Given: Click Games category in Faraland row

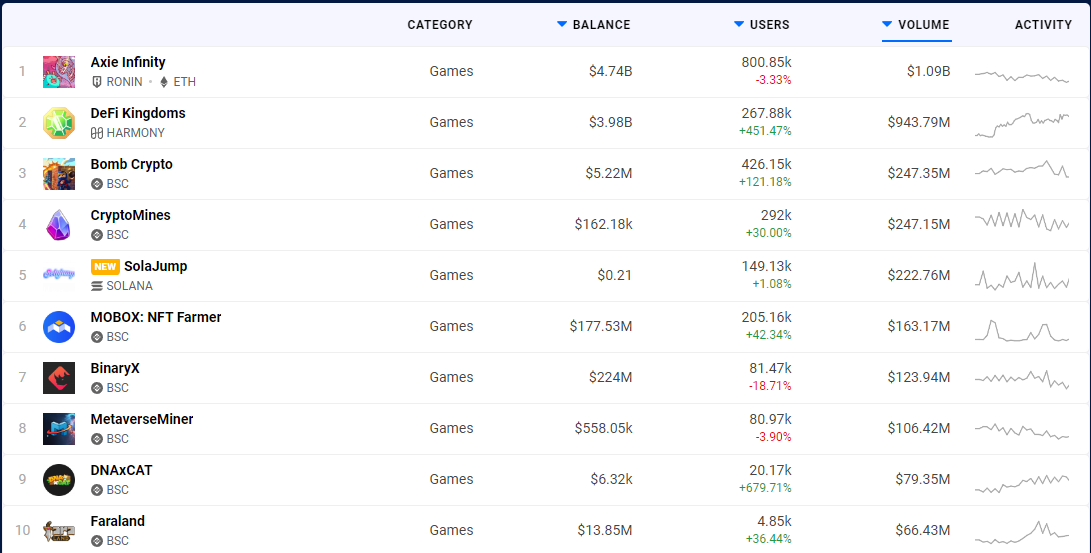Looking at the screenshot, I should click(451, 530).
